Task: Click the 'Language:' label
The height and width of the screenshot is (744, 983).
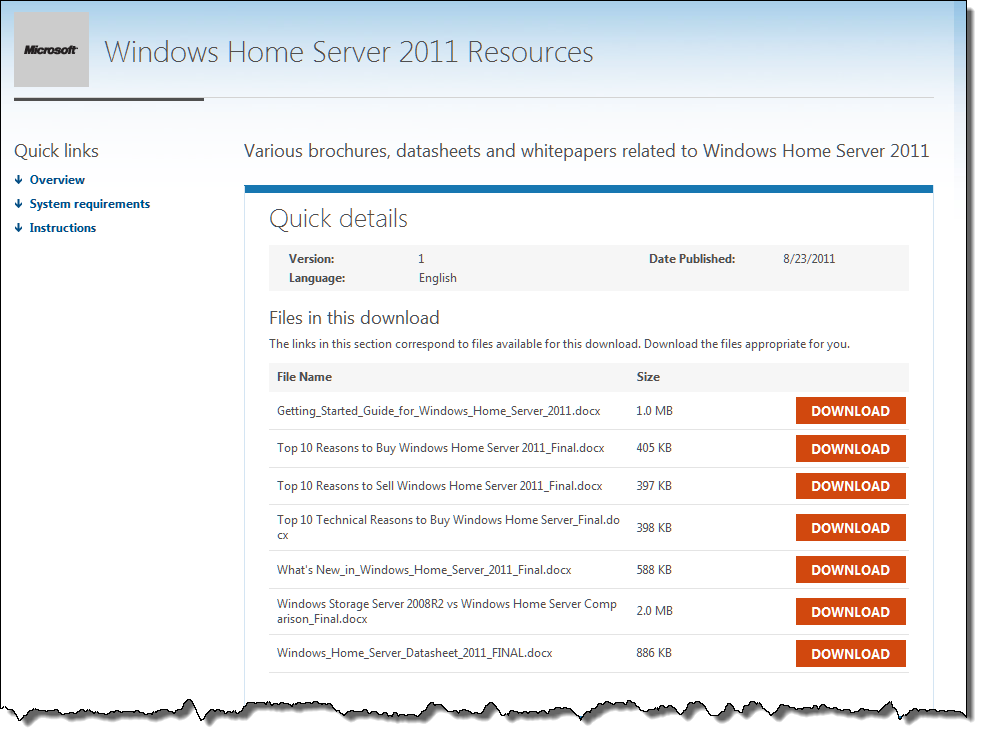Action: 317,278
